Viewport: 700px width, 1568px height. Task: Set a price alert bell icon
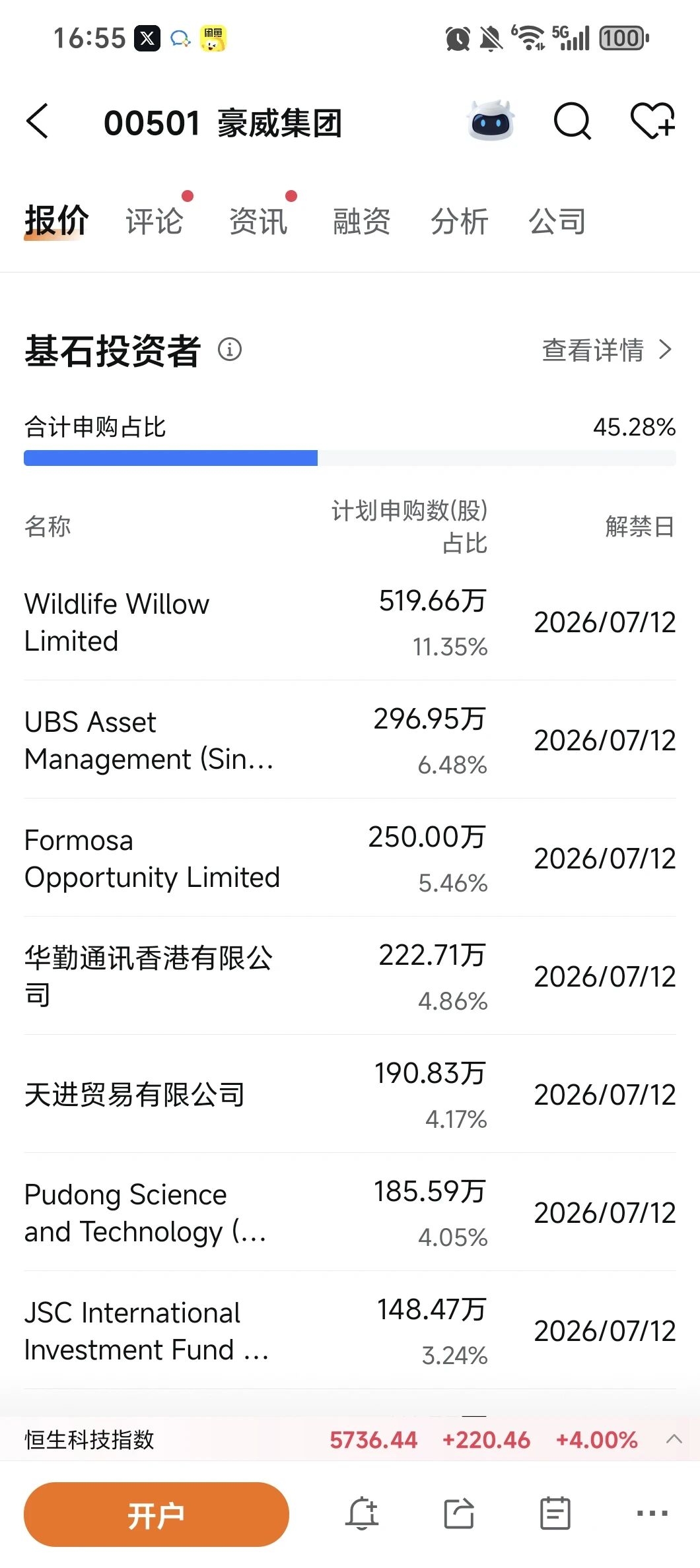[362, 1513]
